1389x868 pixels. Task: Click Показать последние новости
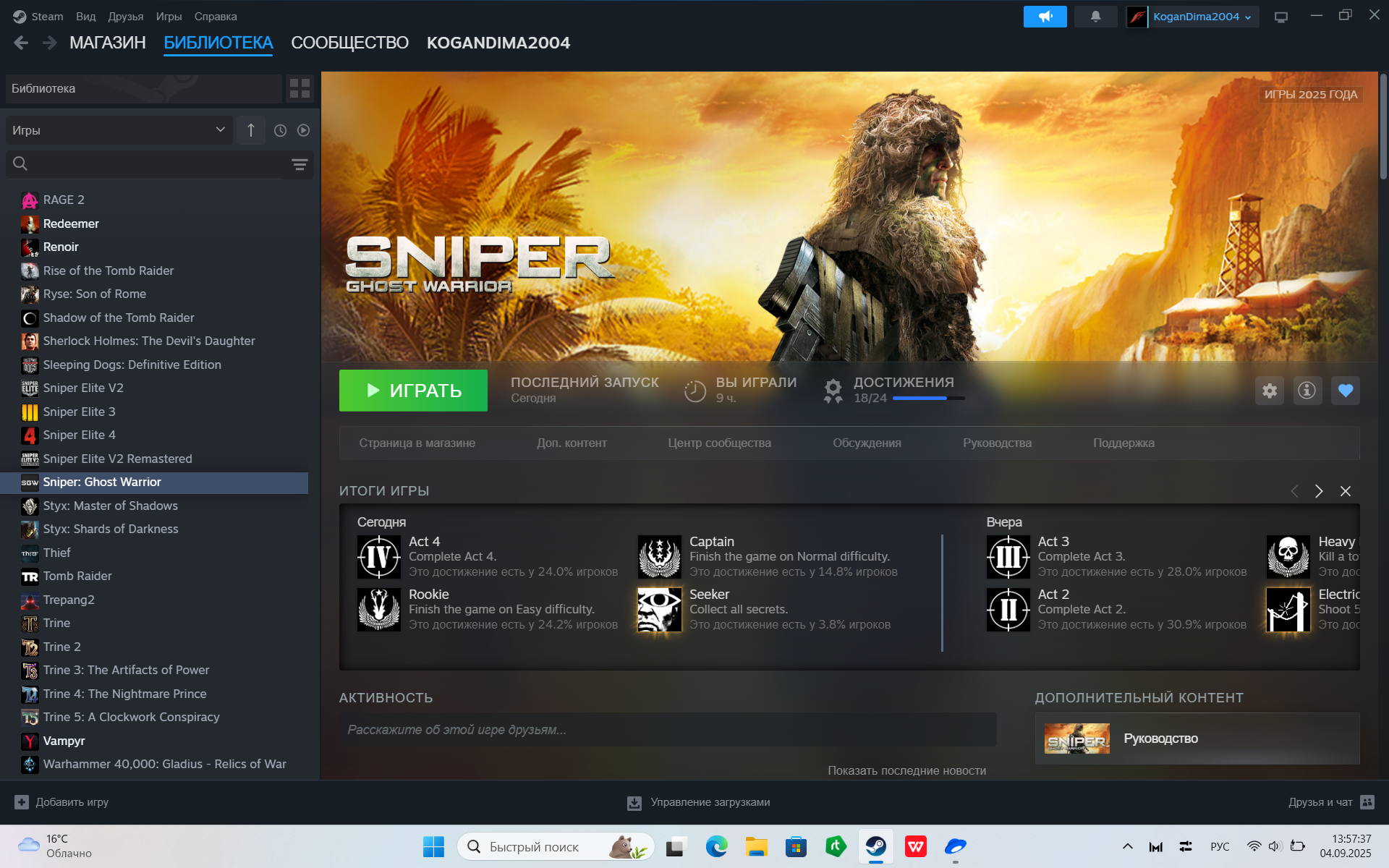[x=907, y=771]
